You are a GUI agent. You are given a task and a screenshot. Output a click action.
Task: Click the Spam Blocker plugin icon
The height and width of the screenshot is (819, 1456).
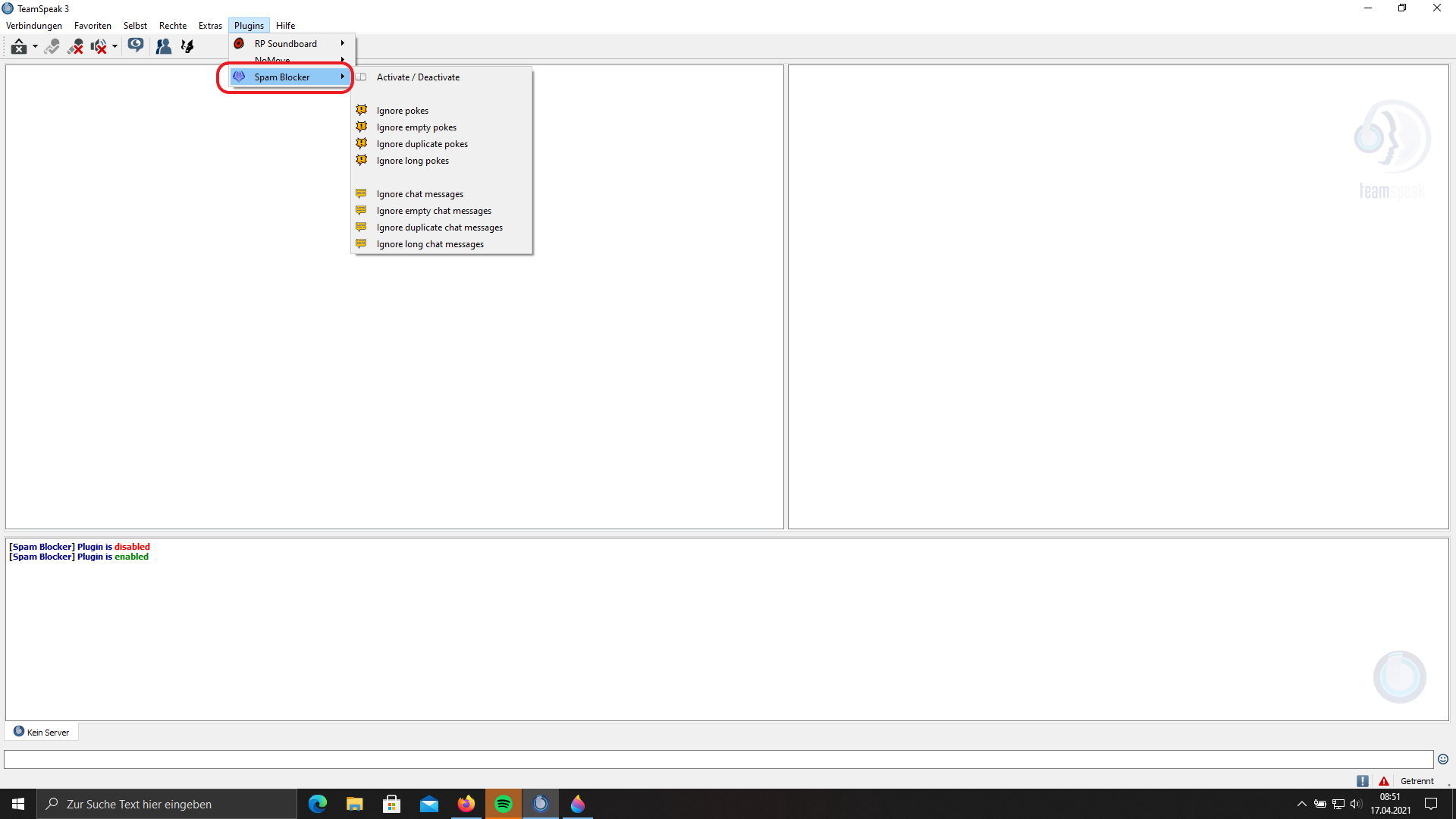click(x=239, y=77)
